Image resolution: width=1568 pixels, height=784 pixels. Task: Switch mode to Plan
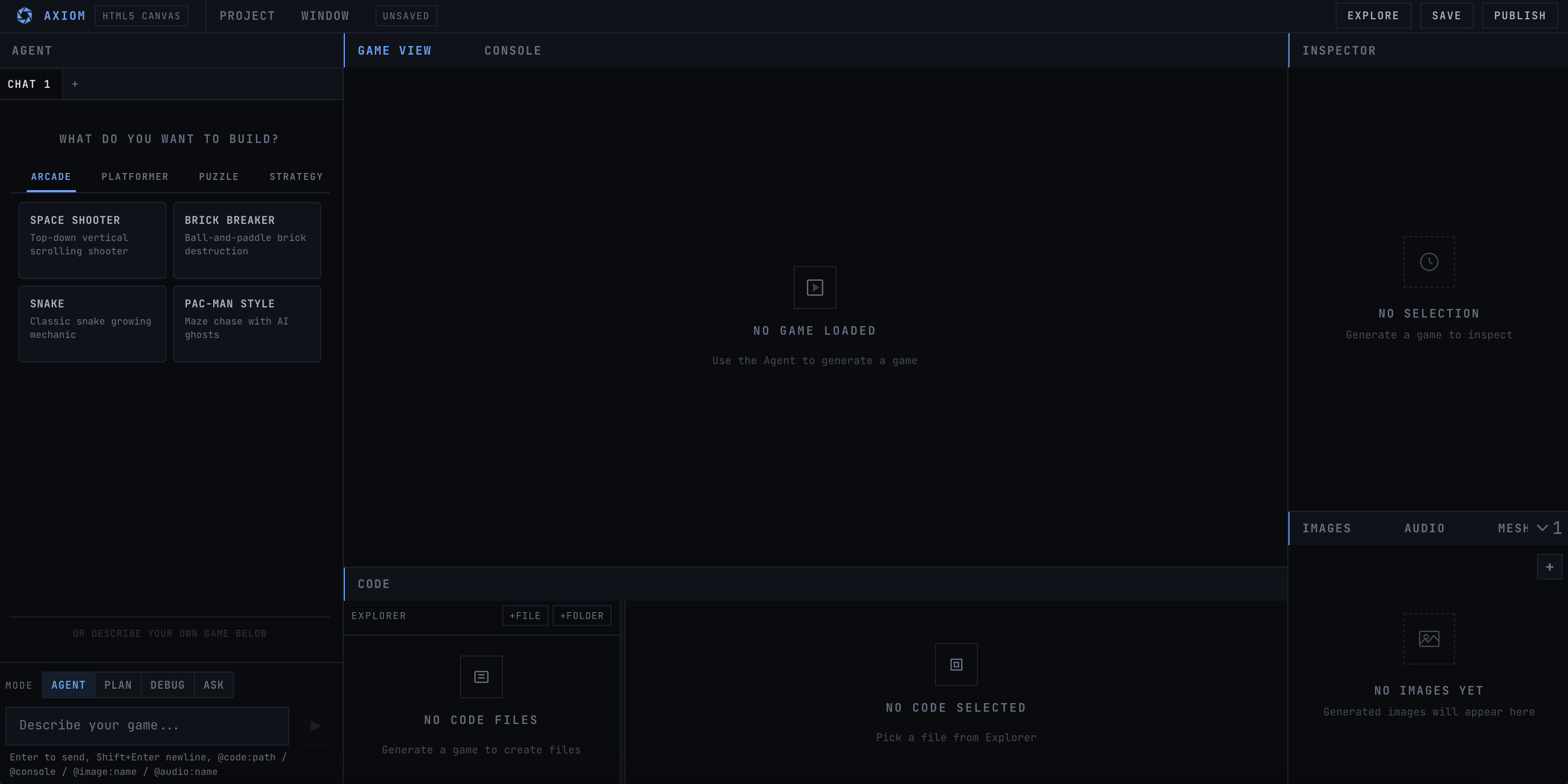(x=117, y=685)
